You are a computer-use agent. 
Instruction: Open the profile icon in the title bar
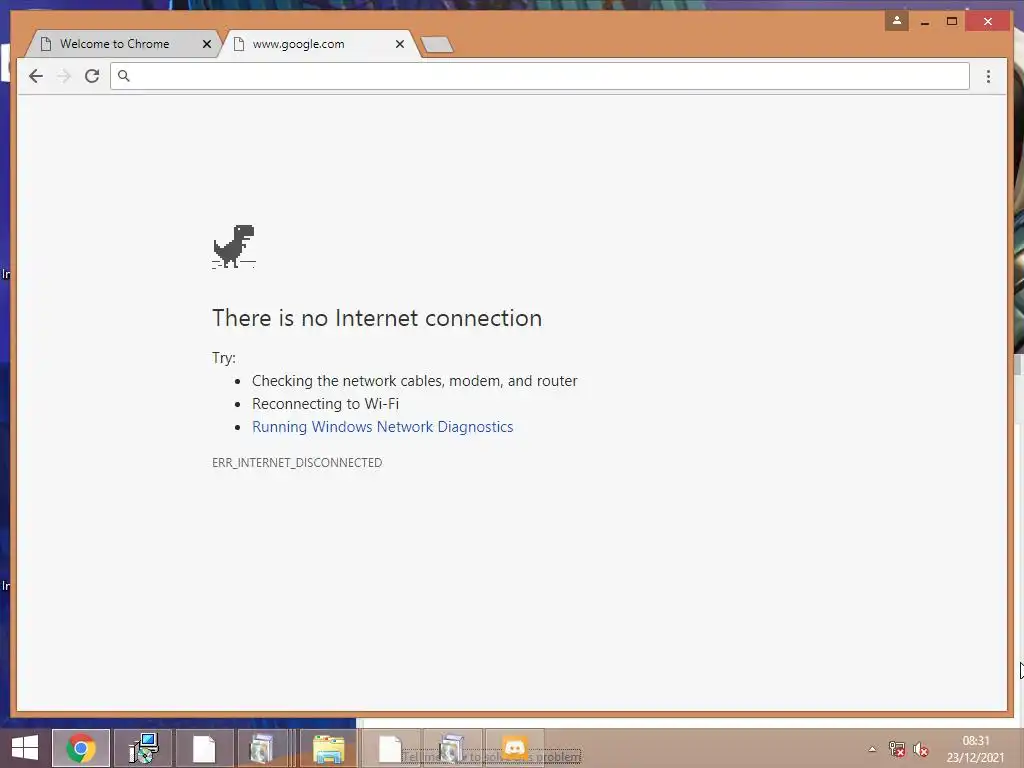click(897, 21)
